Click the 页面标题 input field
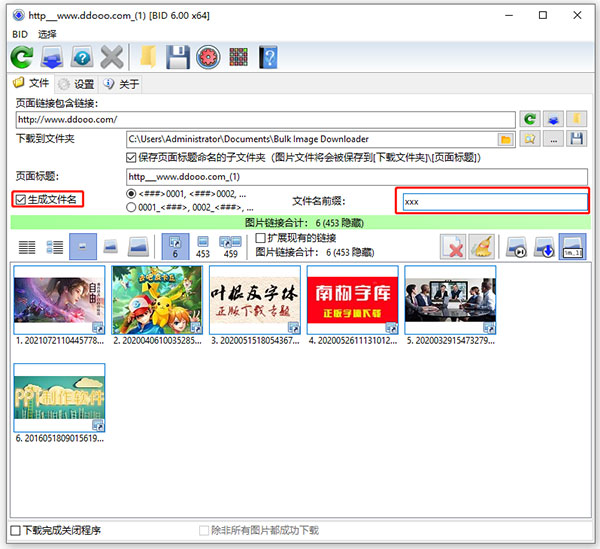This screenshot has width=600, height=549. click(x=357, y=177)
